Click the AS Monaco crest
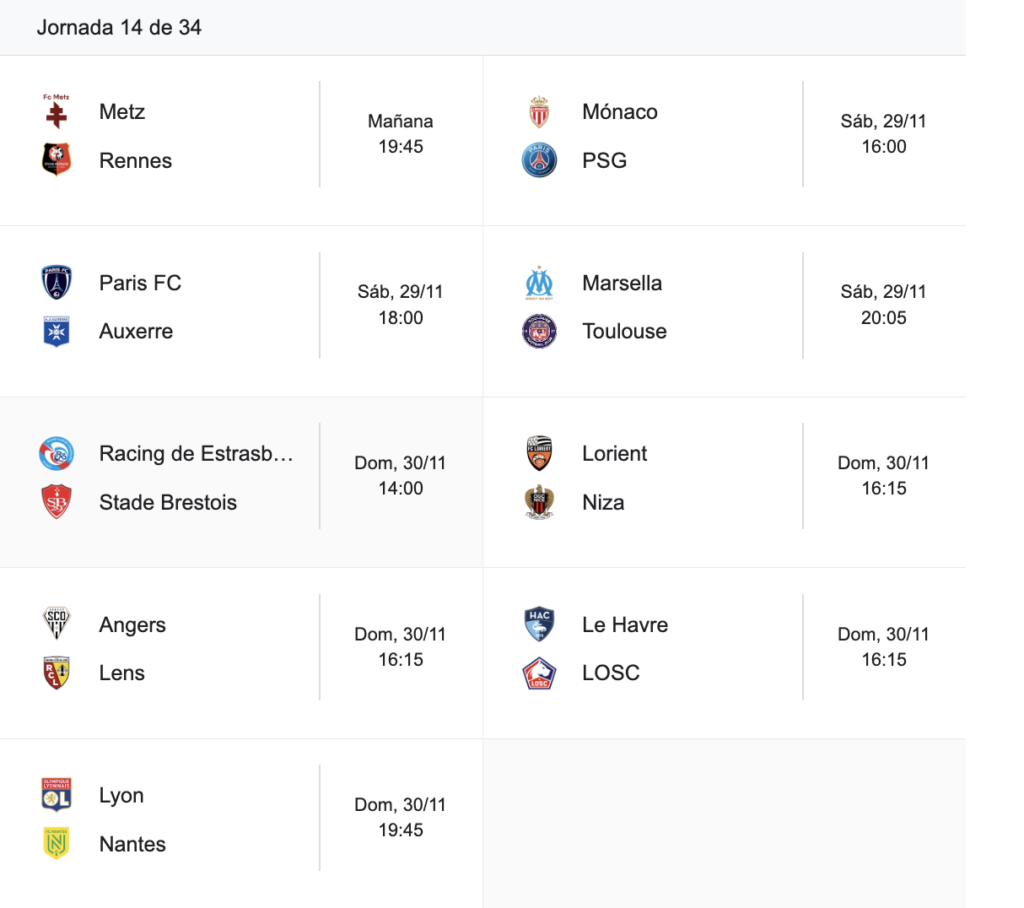Screen dimensions: 1024x908 tap(539, 112)
